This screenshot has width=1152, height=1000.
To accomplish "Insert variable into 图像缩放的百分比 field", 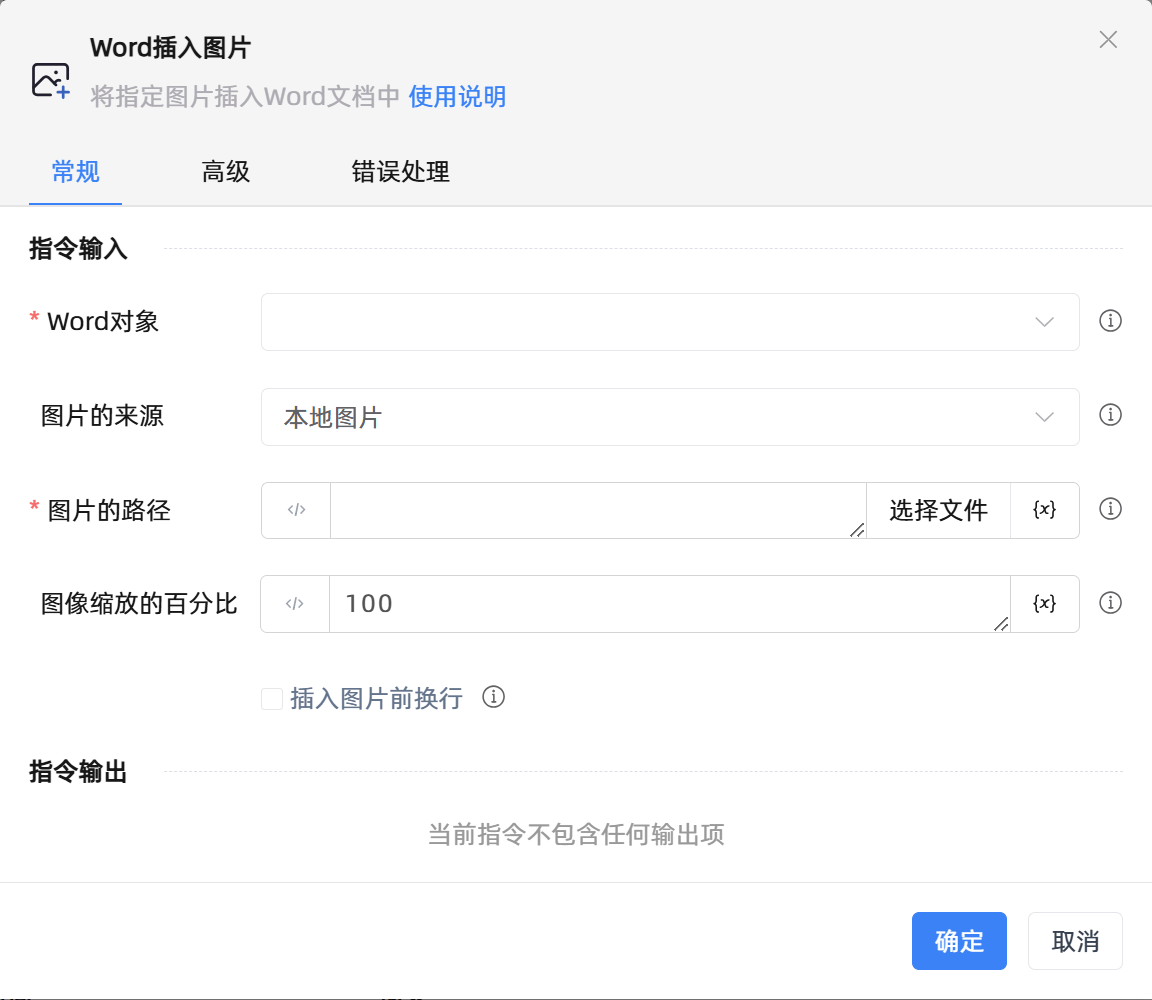I will coord(1044,604).
